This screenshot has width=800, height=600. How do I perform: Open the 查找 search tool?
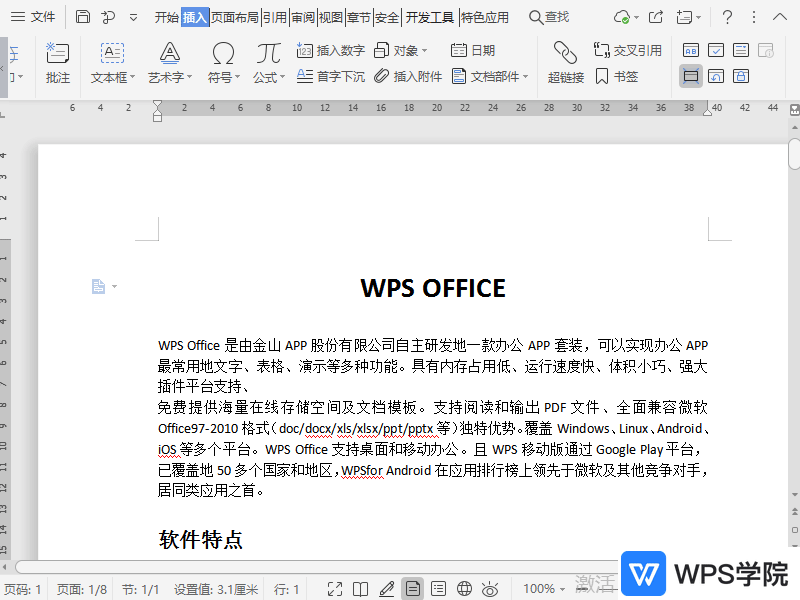tap(548, 17)
